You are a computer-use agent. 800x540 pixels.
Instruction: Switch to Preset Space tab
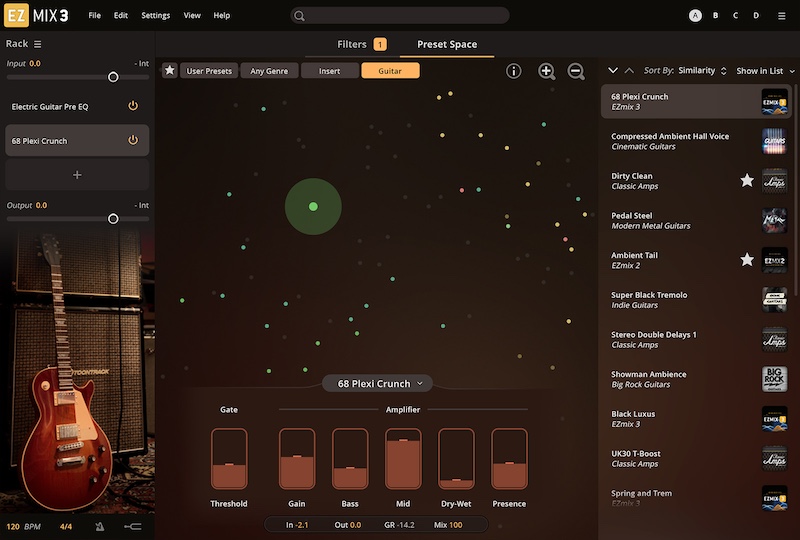447,44
